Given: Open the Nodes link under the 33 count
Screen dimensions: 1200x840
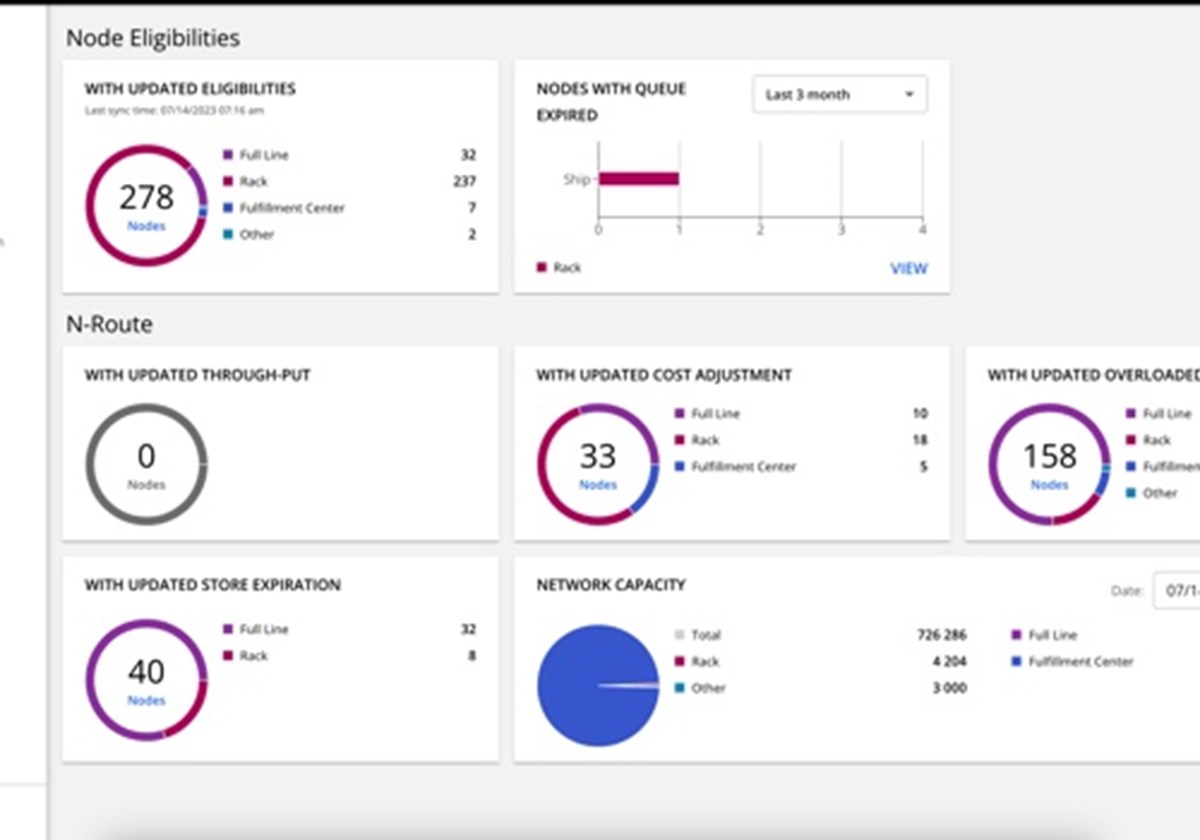Looking at the screenshot, I should [x=598, y=485].
